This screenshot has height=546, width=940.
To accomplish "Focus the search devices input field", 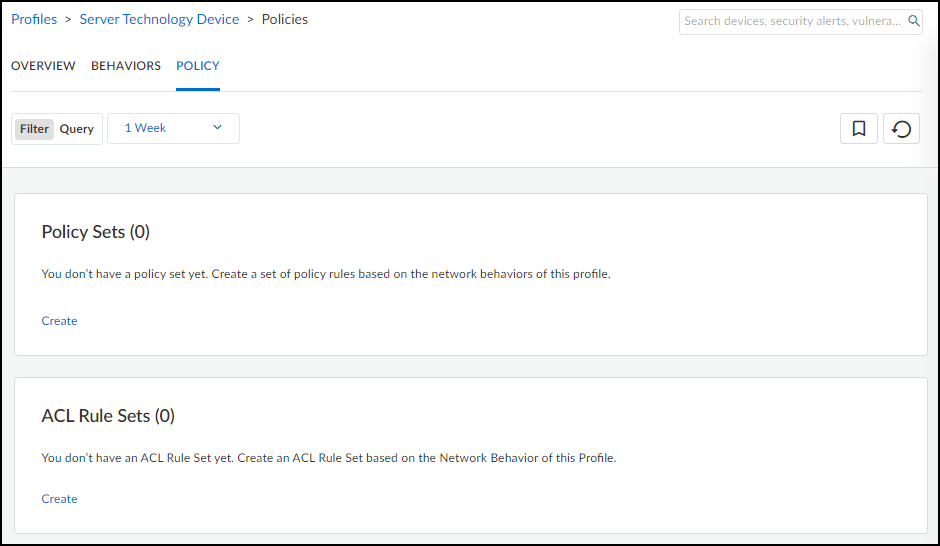I will click(x=792, y=21).
